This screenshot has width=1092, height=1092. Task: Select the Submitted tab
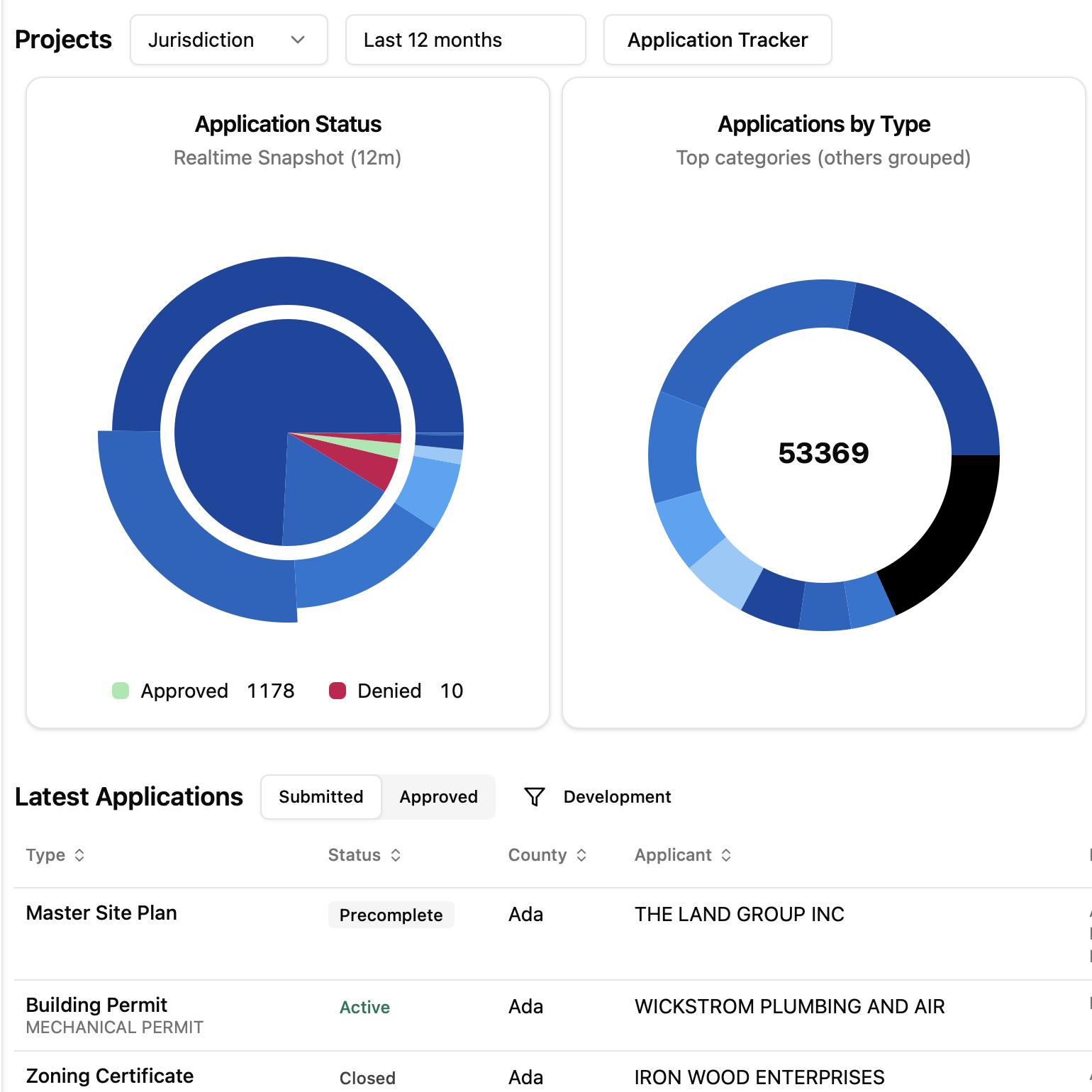click(321, 797)
